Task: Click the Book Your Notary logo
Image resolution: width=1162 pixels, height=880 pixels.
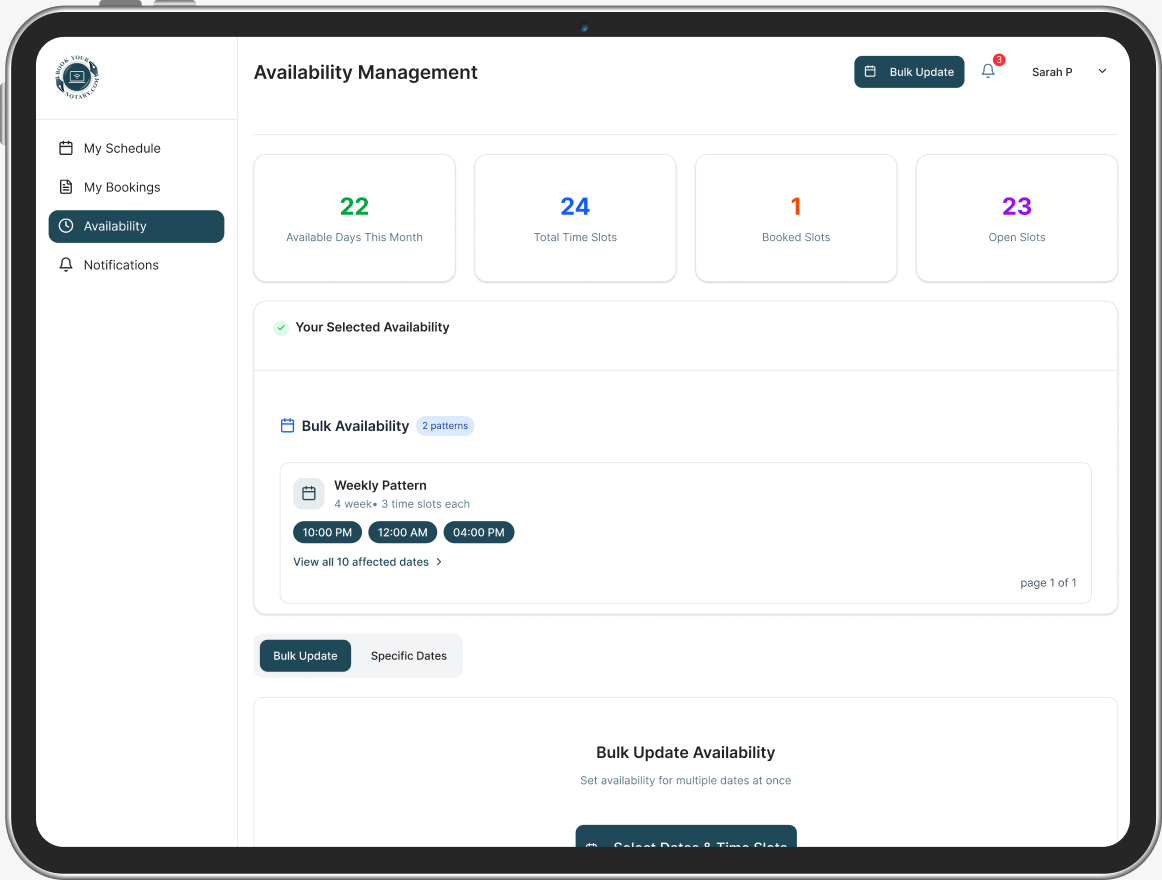Action: coord(77,77)
